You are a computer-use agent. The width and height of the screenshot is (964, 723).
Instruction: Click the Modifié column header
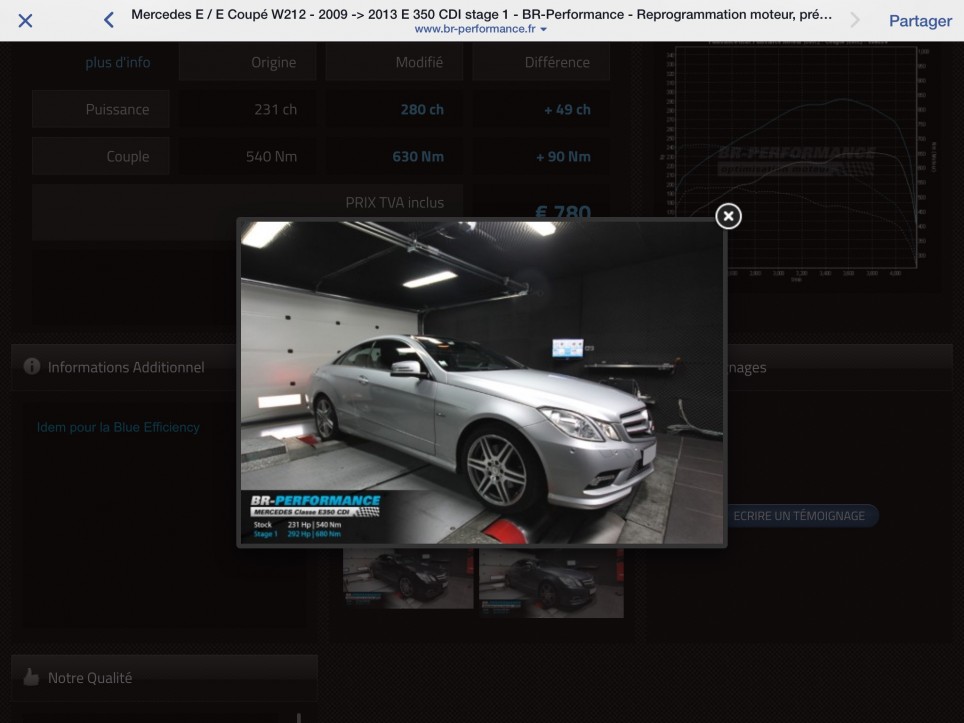419,62
